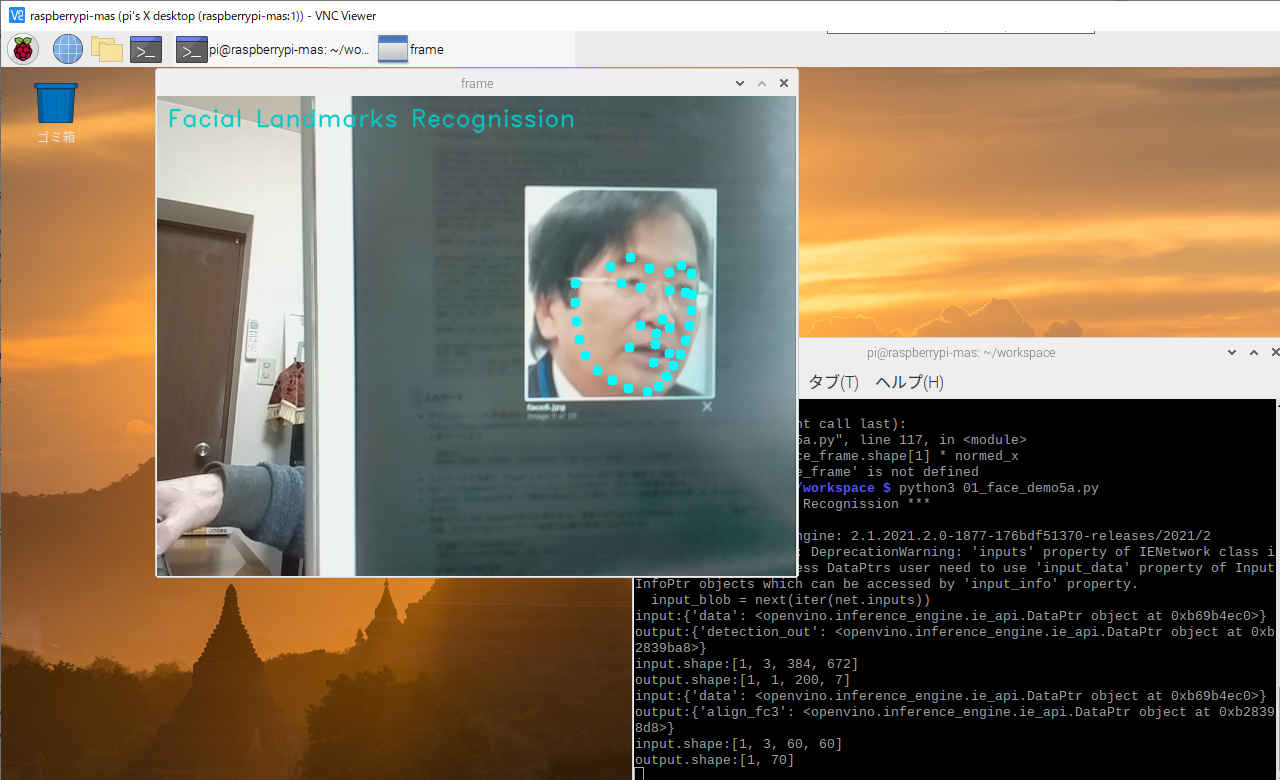This screenshot has height=780, width=1280.
Task: Open the file manager folder icon
Action: [x=106, y=48]
